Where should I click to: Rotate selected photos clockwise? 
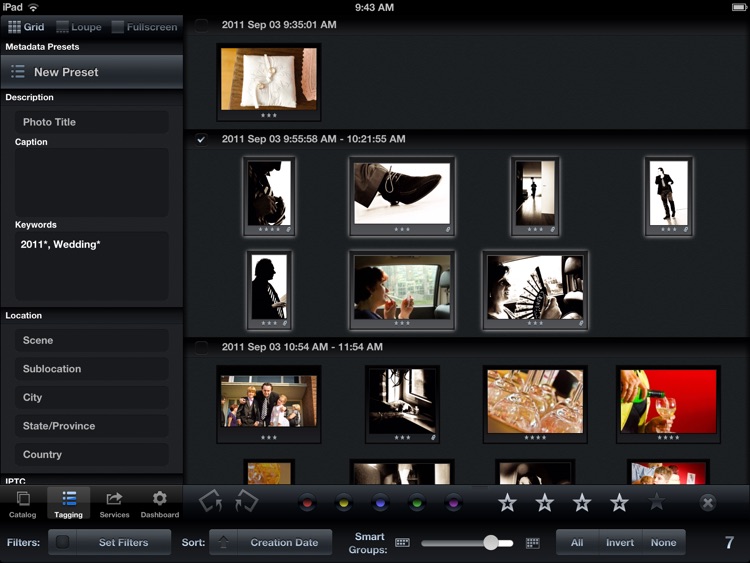pos(246,501)
